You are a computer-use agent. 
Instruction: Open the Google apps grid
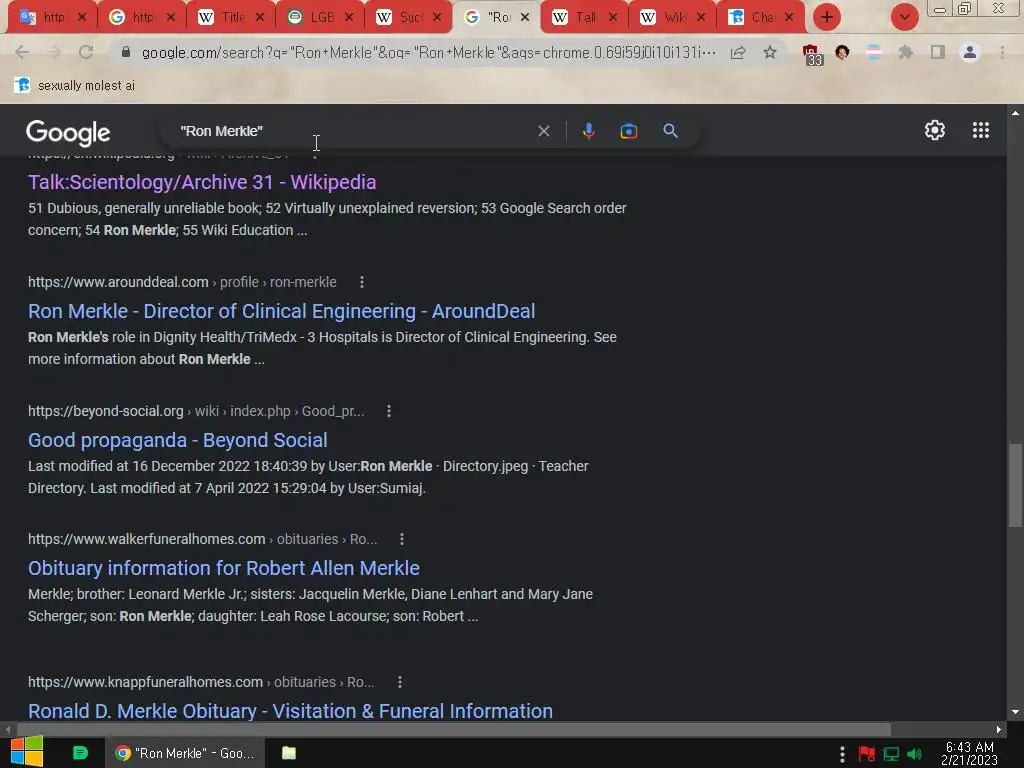(980, 130)
